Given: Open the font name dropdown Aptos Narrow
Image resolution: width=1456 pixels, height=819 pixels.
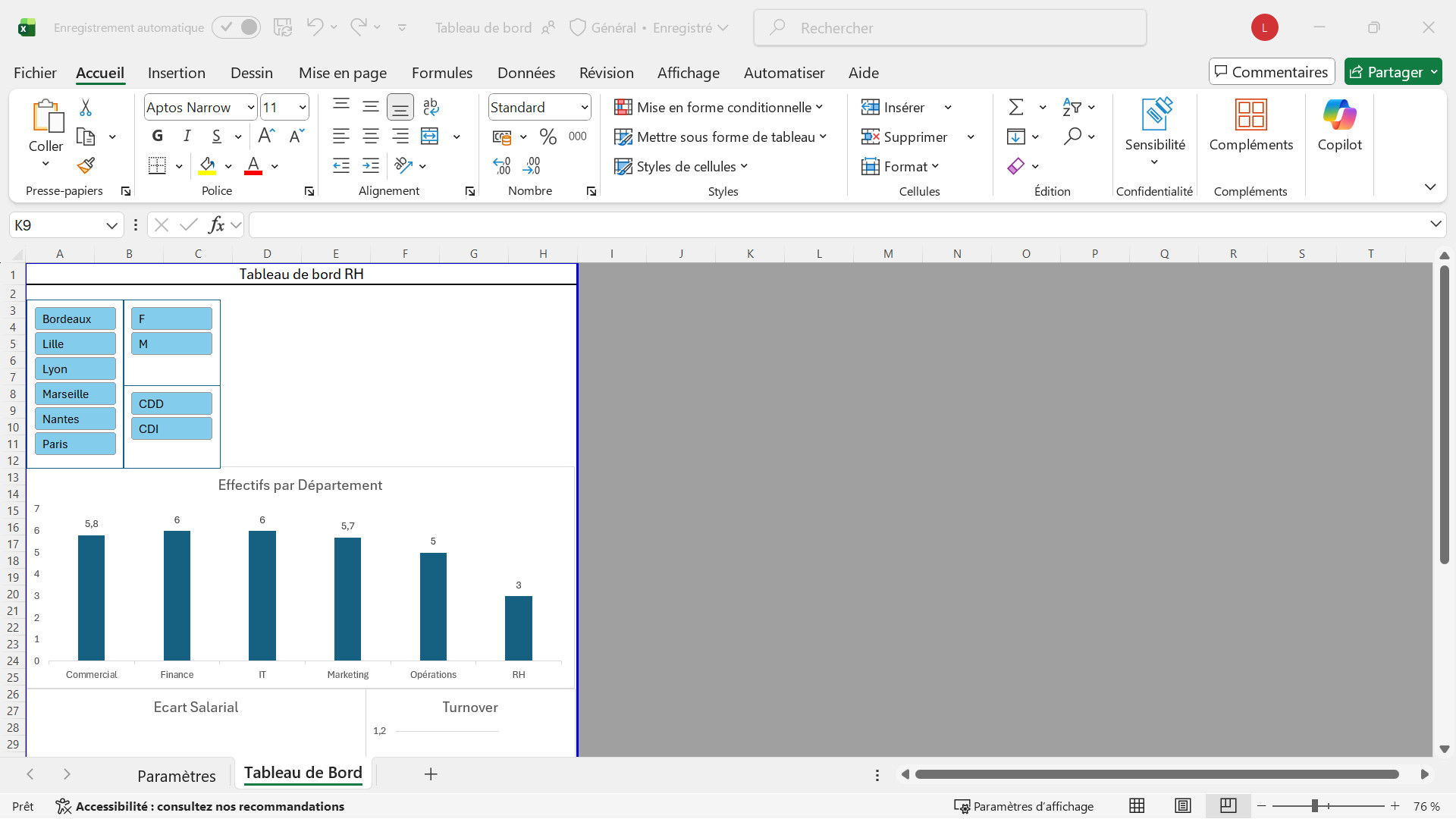Looking at the screenshot, I should (250, 108).
